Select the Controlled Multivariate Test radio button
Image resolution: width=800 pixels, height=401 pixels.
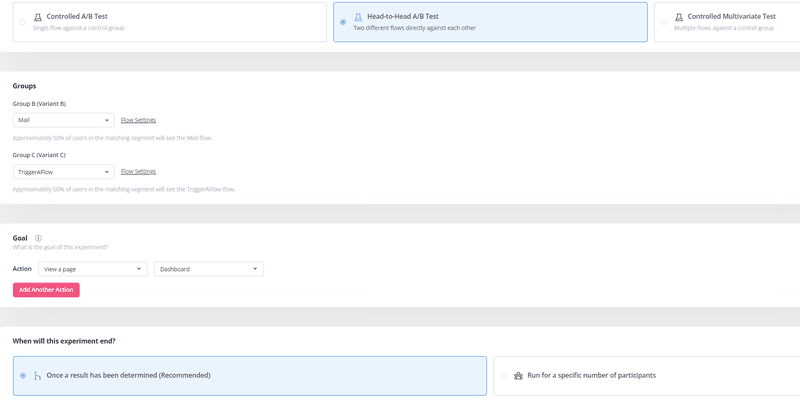pos(664,22)
